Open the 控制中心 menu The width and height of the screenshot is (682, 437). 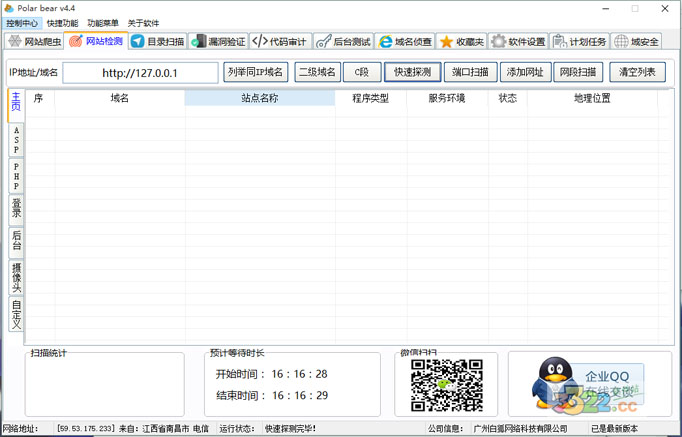tap(22, 23)
